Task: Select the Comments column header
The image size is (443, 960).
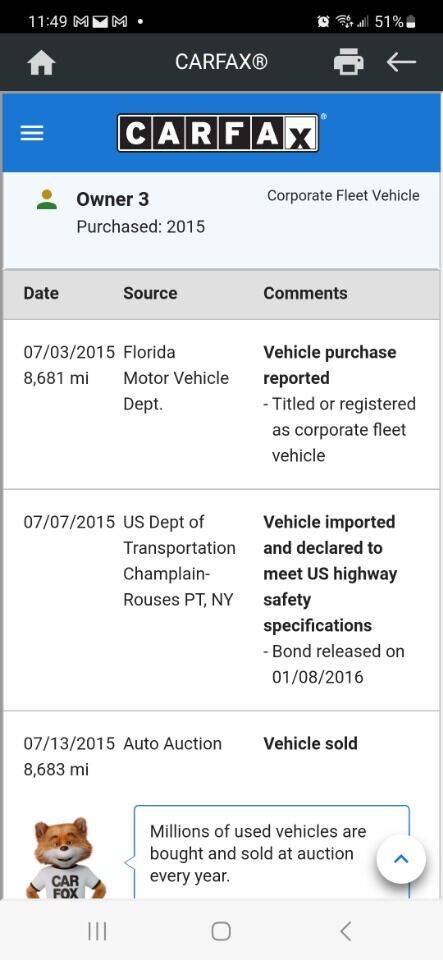Action: click(x=305, y=293)
